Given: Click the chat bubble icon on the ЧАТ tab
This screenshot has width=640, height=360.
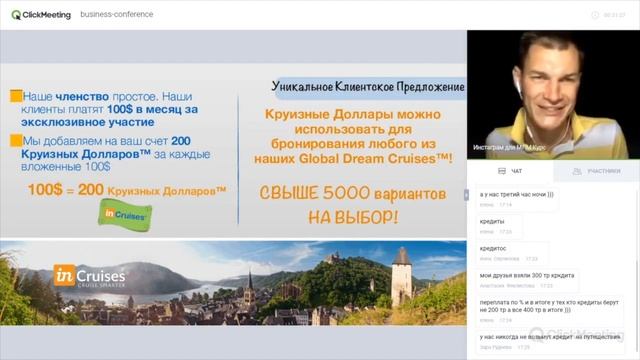Looking at the screenshot, I should [x=502, y=171].
